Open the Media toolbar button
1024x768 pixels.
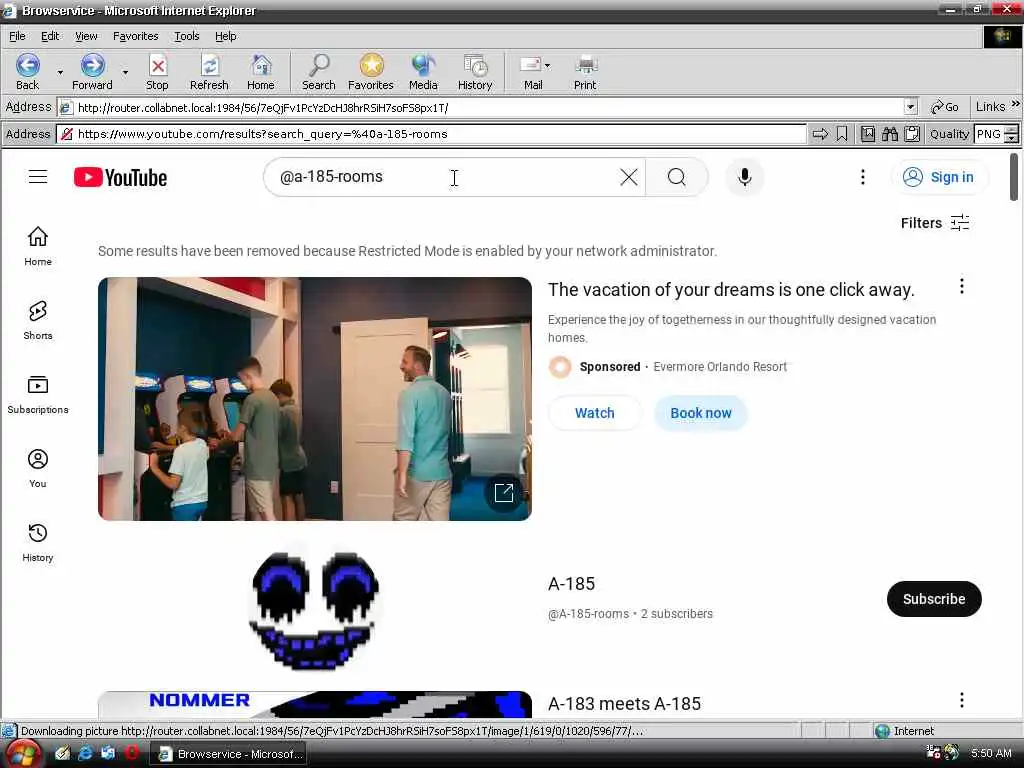pyautogui.click(x=423, y=72)
